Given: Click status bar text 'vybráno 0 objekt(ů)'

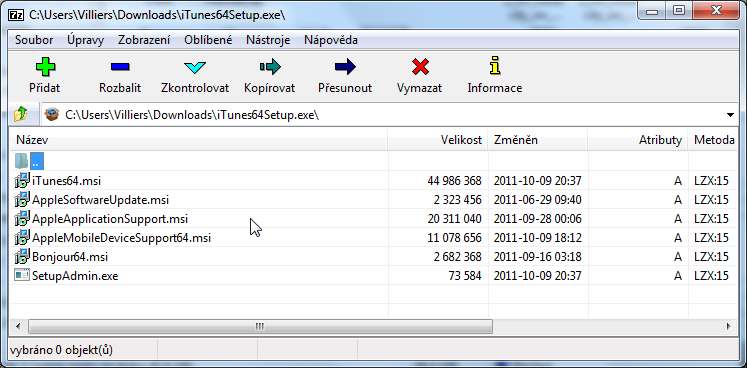Looking at the screenshot, I should point(61,350).
